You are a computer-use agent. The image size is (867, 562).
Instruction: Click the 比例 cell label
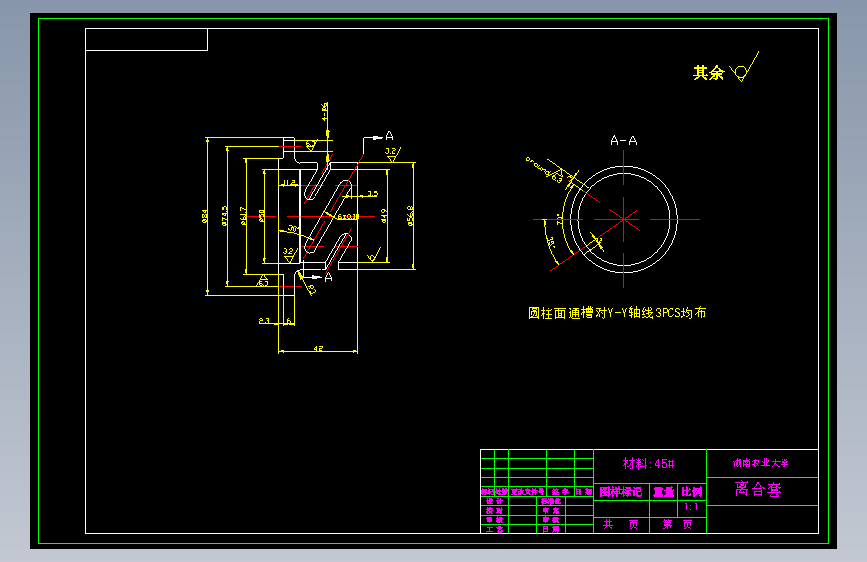tap(692, 492)
